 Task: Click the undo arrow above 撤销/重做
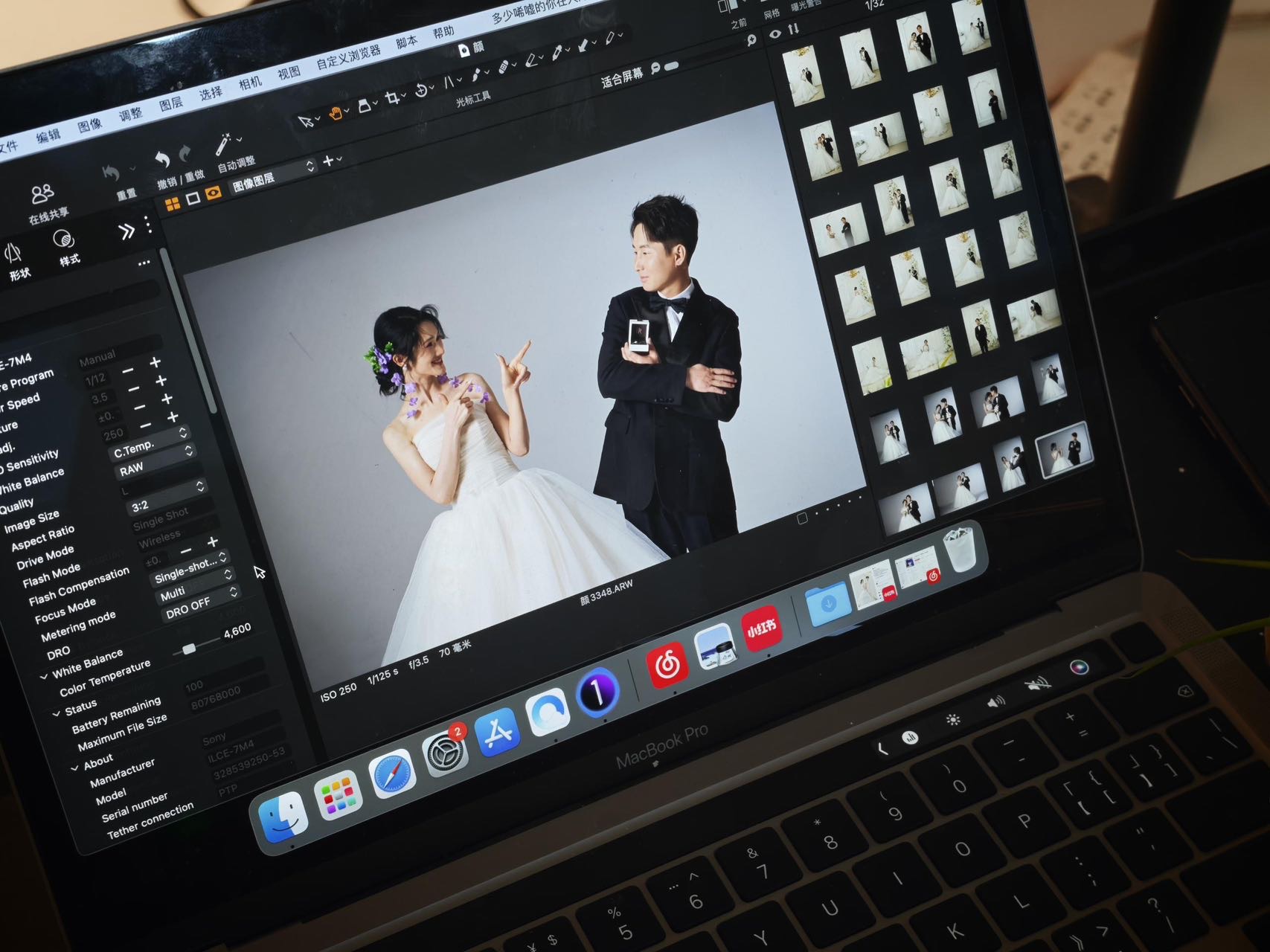(162, 160)
